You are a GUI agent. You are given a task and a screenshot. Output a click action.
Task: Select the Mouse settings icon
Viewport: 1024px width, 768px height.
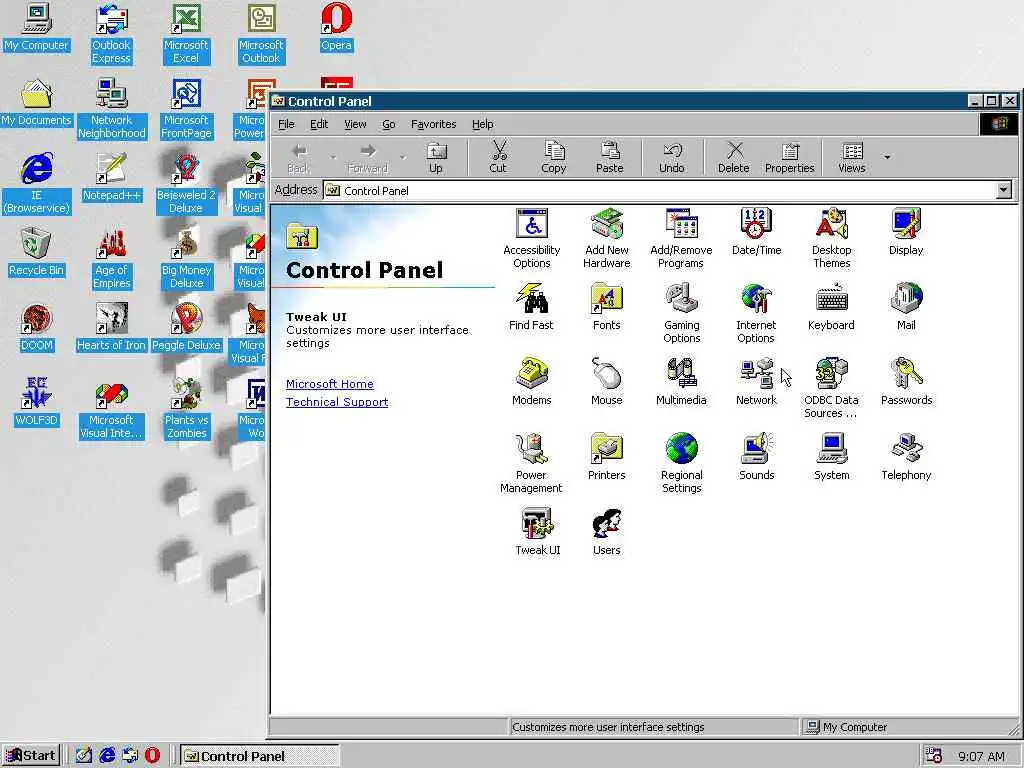point(607,382)
